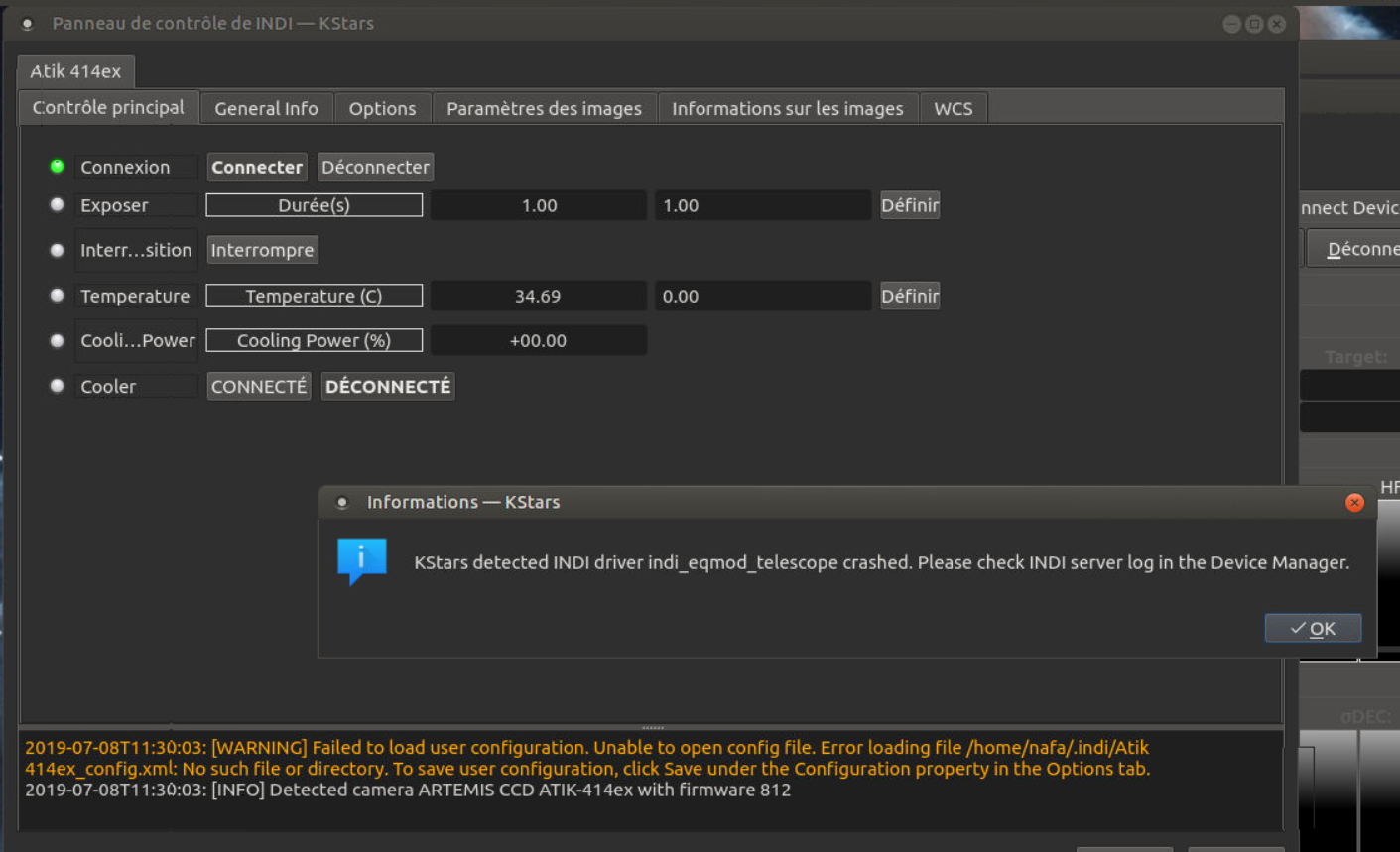Switch to Paramètres des images tab

(544, 108)
